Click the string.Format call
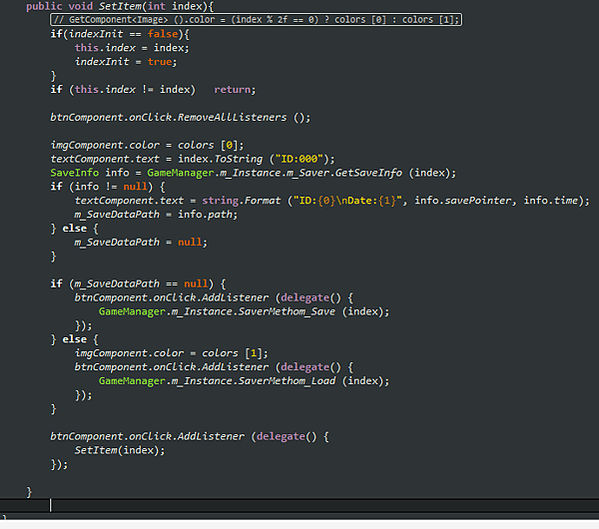 [x=241, y=201]
